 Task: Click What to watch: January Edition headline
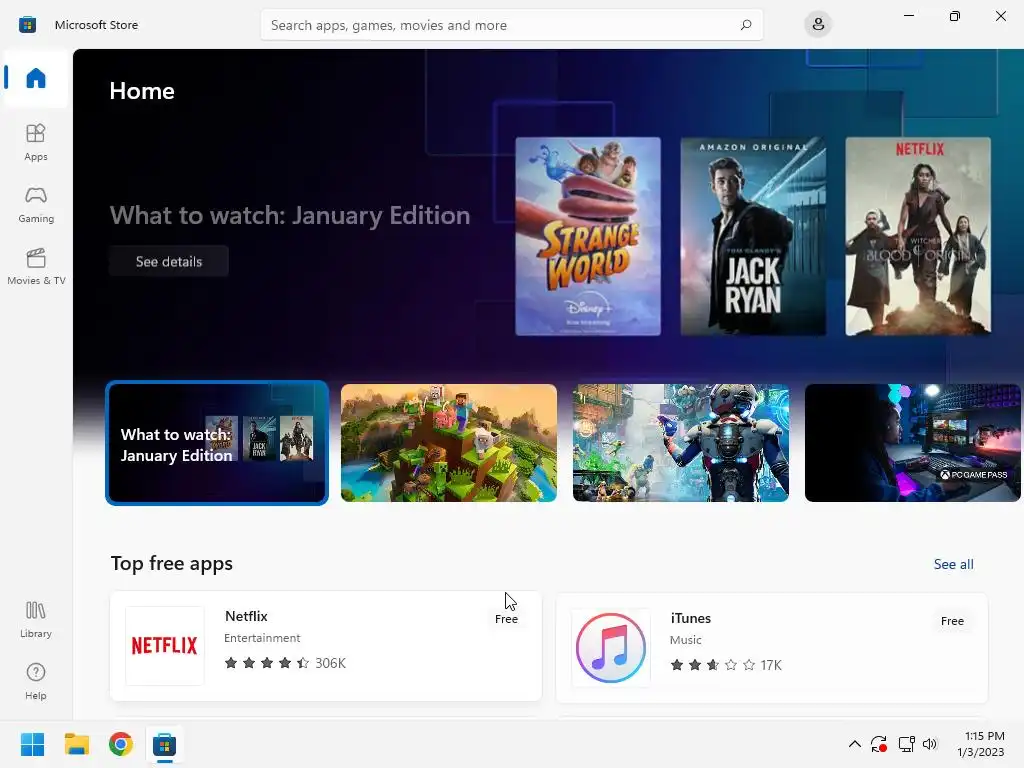(x=290, y=216)
